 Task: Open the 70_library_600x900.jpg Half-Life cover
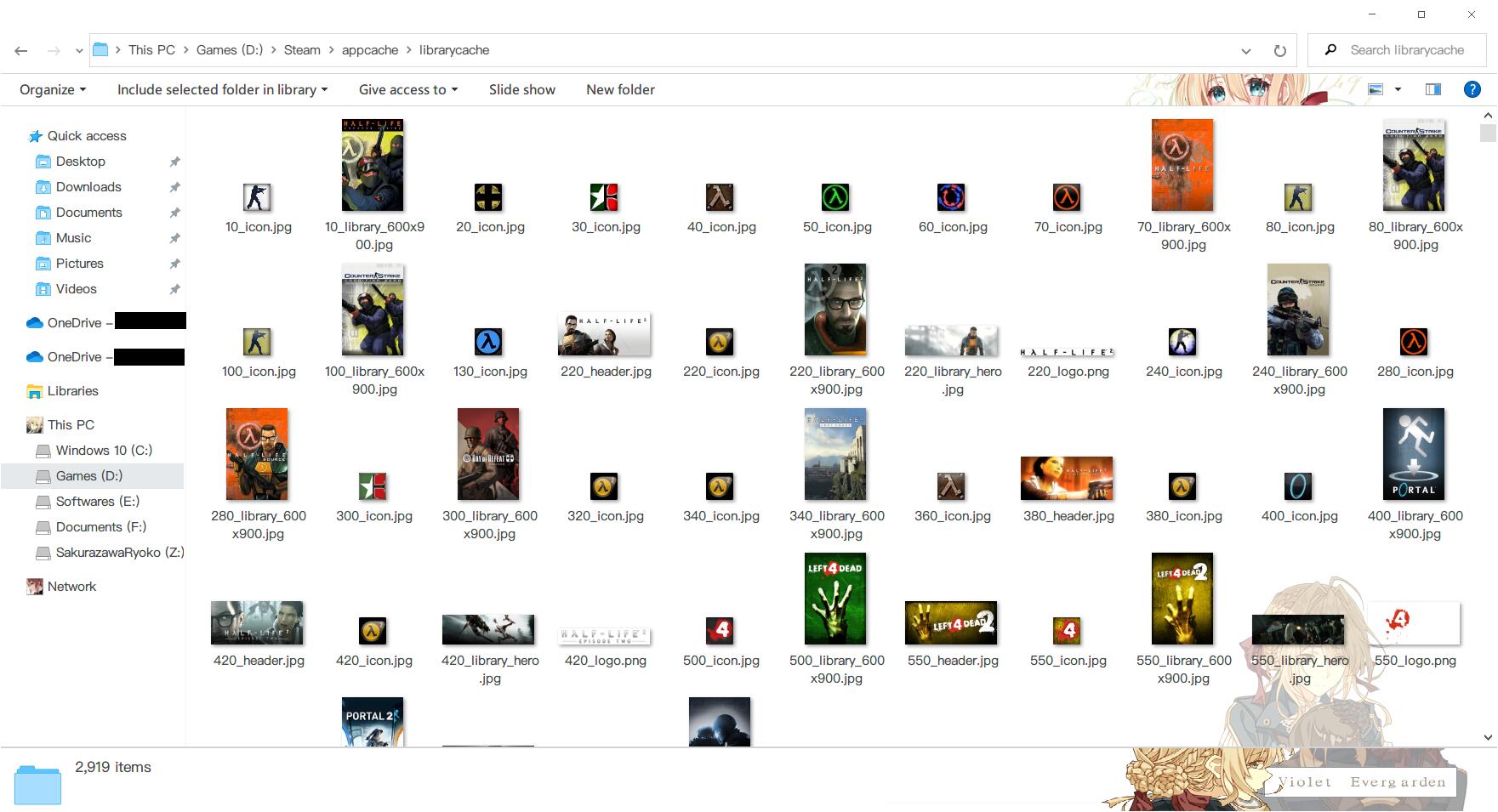tap(1182, 165)
